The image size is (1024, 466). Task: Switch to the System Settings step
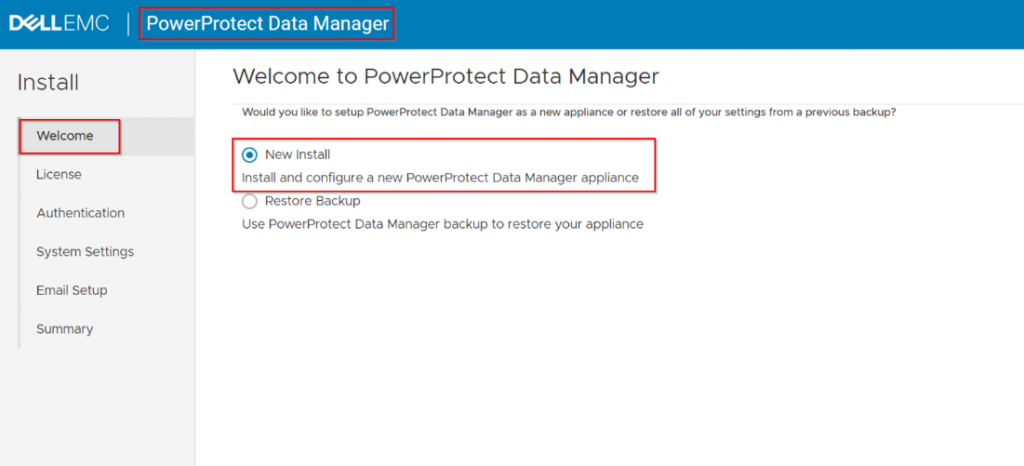85,251
